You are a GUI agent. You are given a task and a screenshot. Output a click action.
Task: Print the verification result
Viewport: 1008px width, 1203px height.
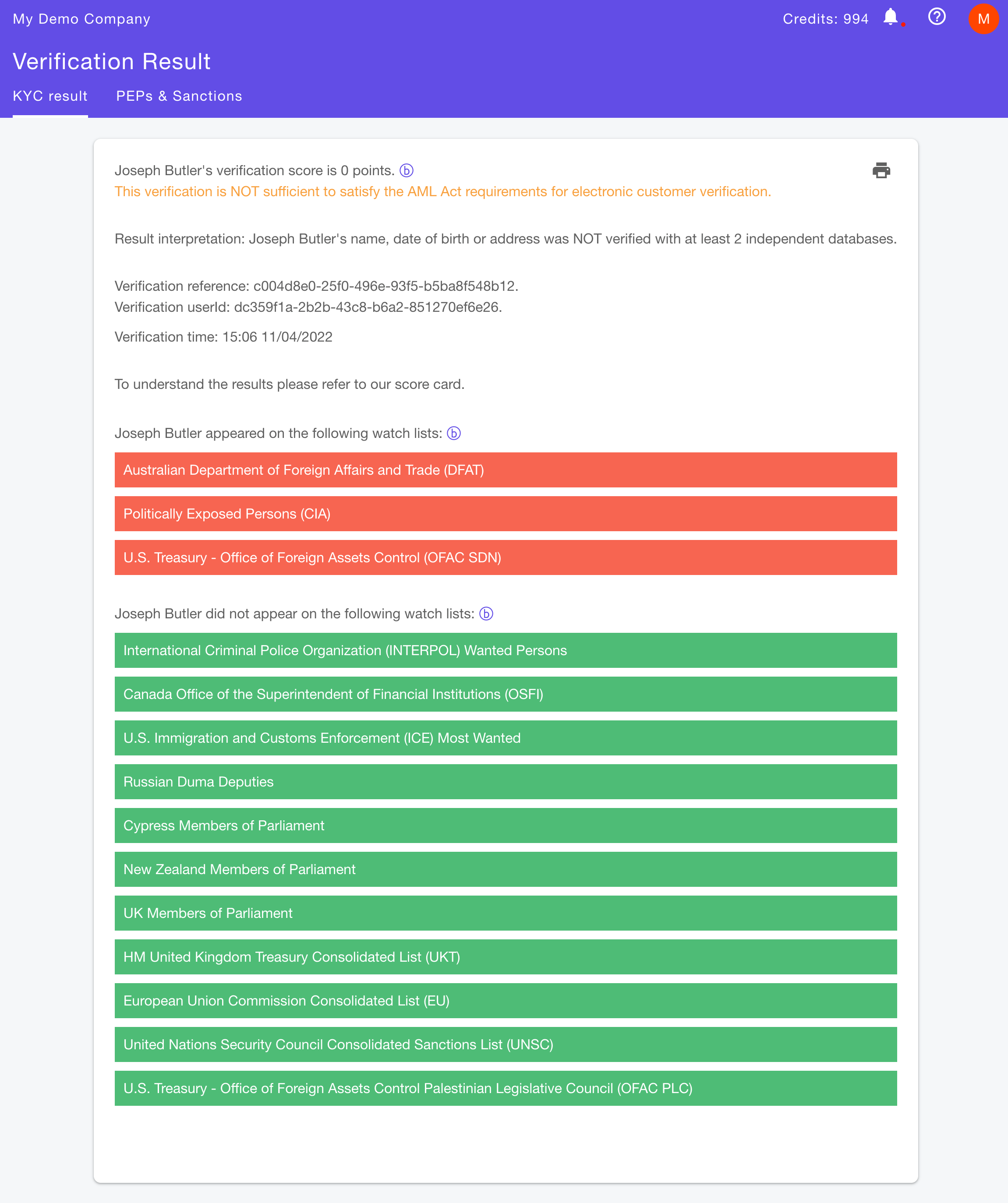pyautogui.click(x=881, y=171)
